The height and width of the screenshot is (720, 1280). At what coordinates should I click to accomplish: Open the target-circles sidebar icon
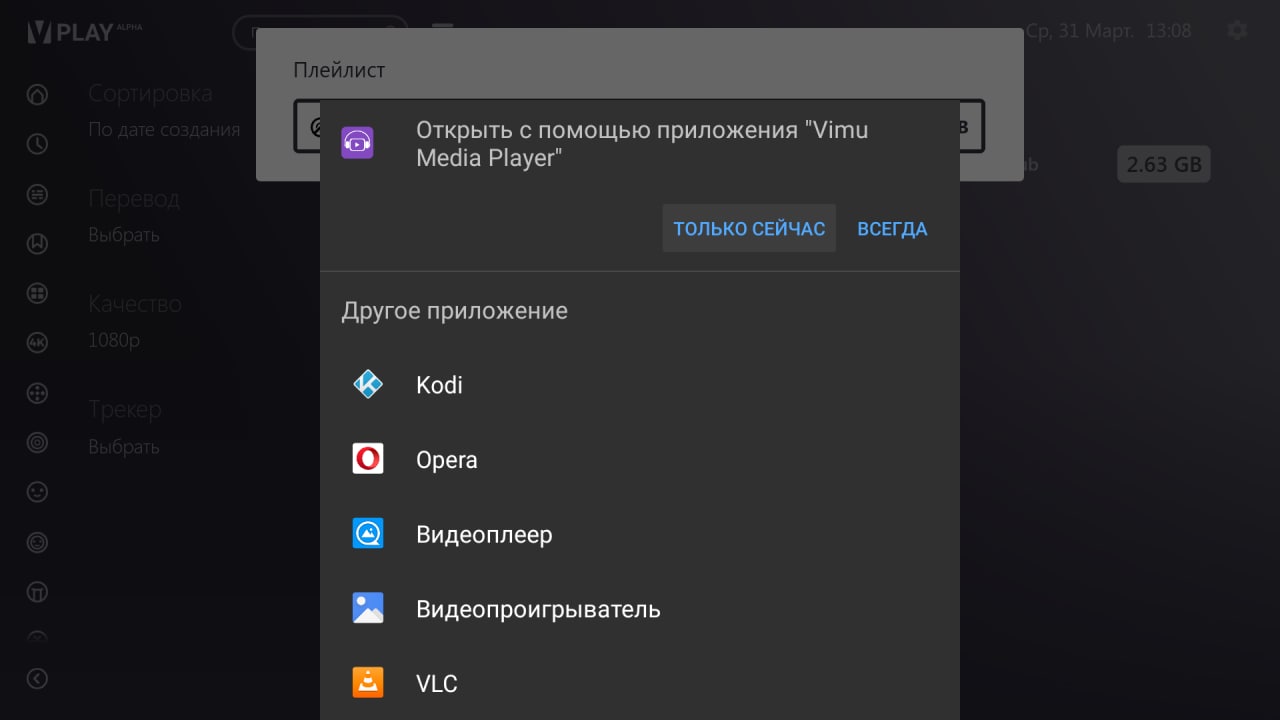tap(37, 442)
